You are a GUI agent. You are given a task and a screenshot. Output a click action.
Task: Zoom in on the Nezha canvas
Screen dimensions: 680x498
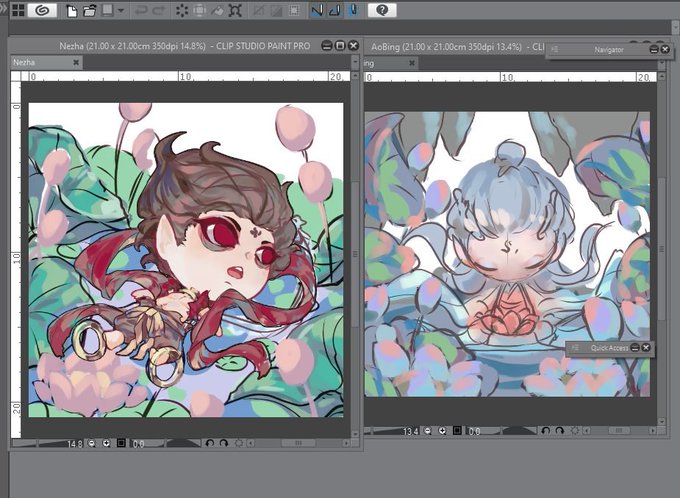click(x=106, y=443)
